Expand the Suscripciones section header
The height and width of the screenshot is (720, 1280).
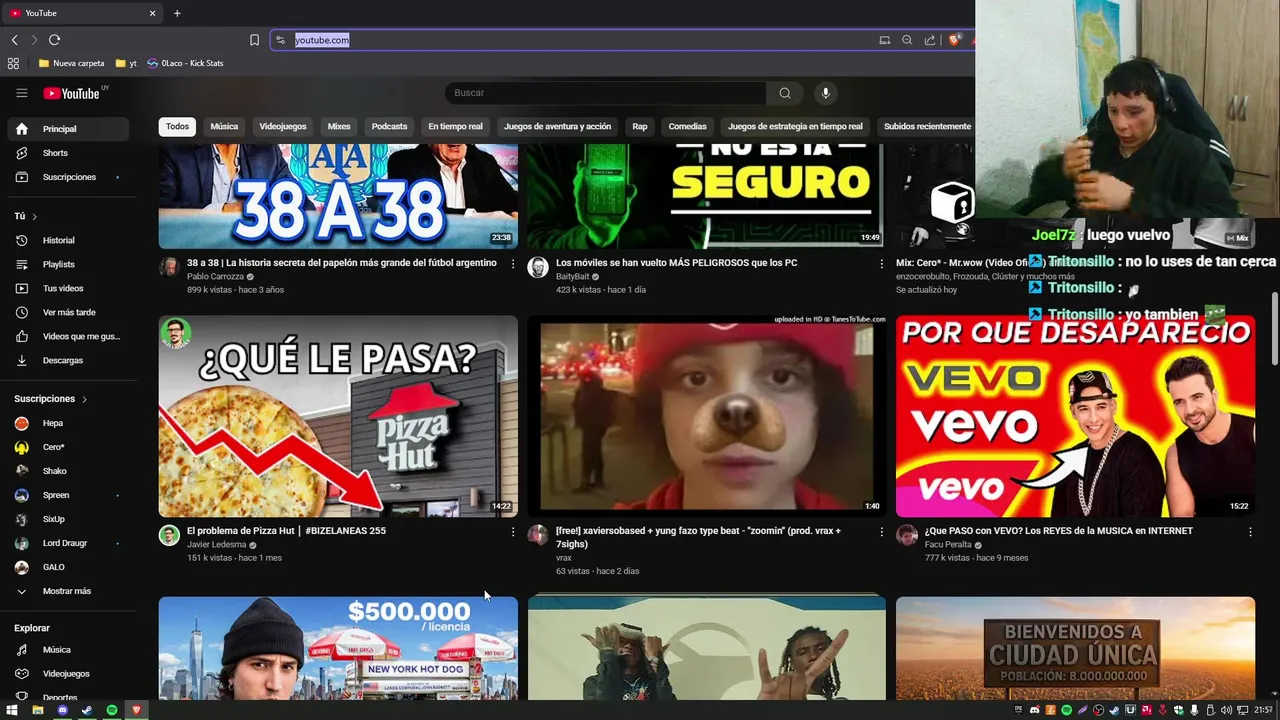51,399
